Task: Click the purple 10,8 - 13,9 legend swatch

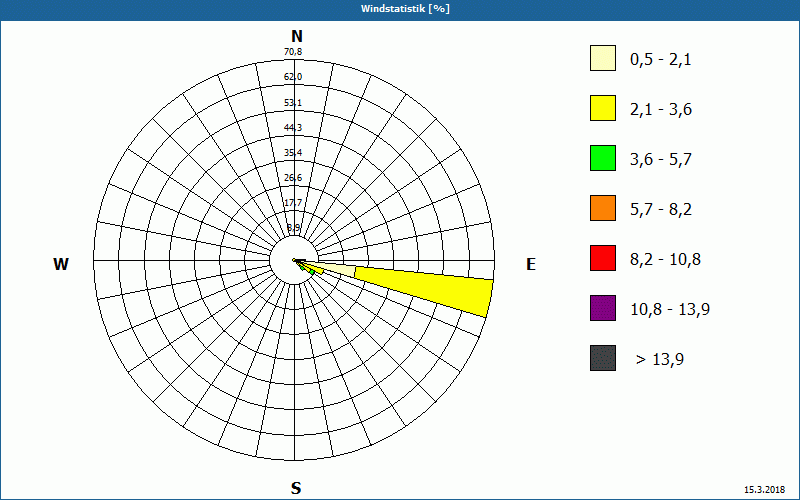Action: click(x=603, y=308)
